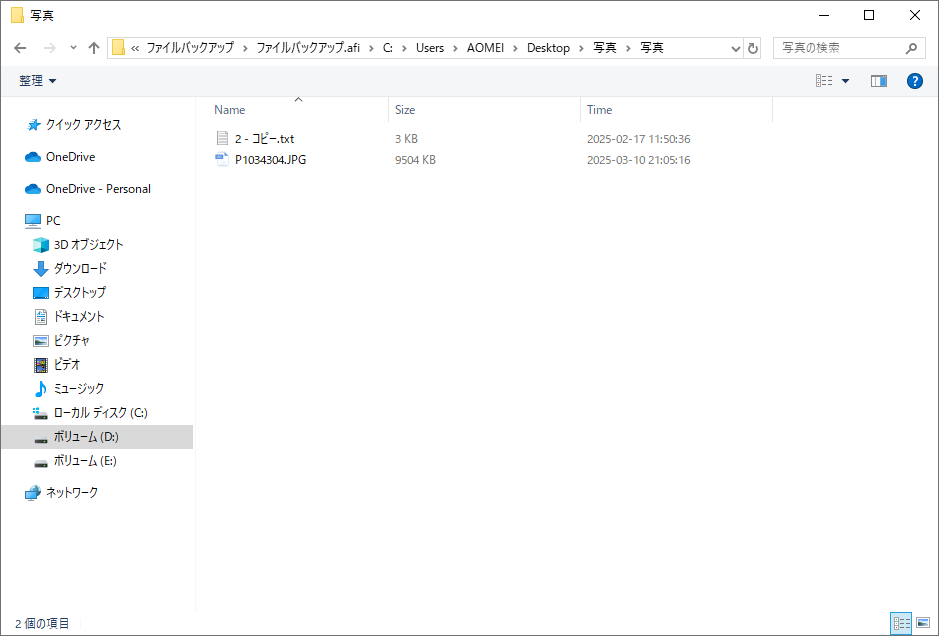Expand the chevron after Desktop in path

coord(581,48)
